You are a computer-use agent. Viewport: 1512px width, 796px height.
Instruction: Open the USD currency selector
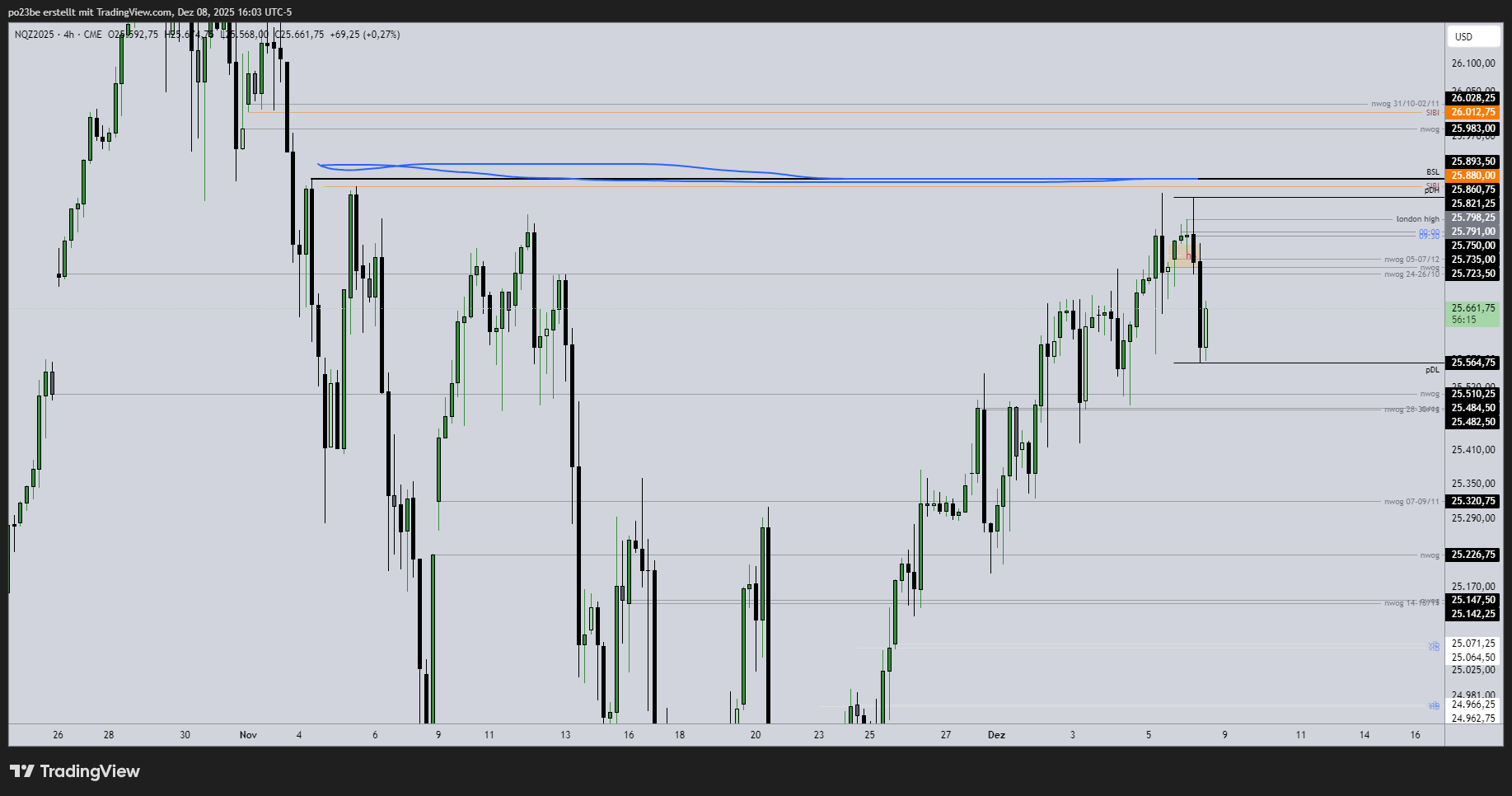point(1473,36)
